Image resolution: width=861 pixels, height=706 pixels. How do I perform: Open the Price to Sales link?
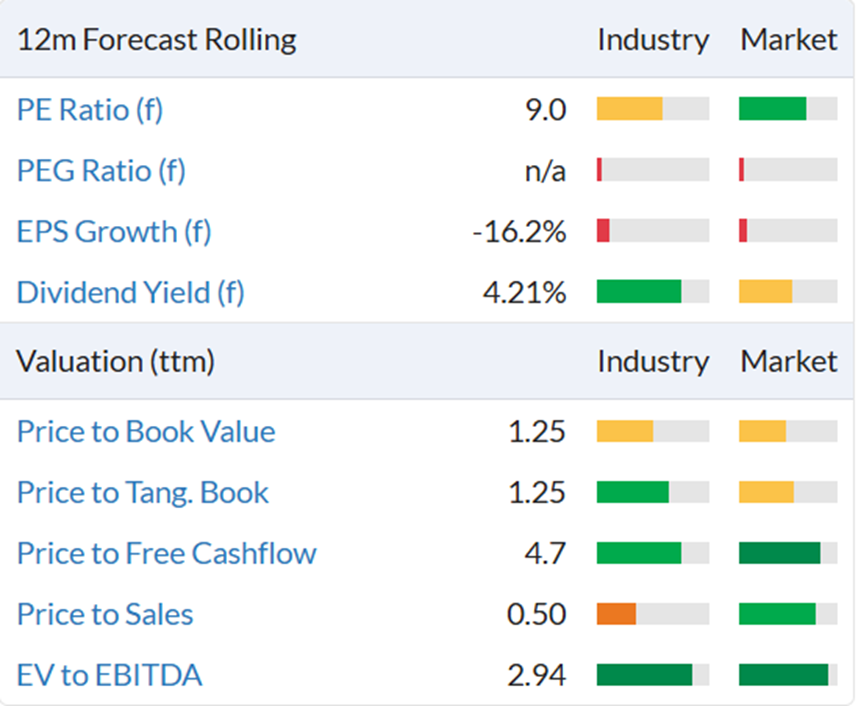tap(105, 614)
